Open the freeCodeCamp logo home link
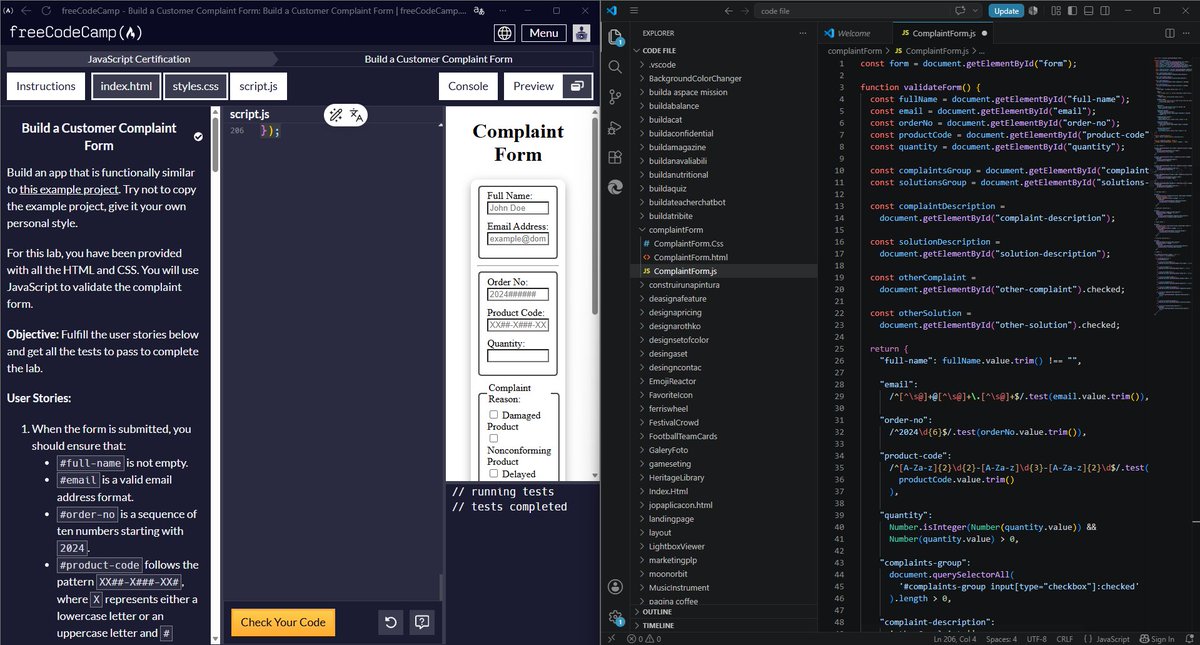 pyautogui.click(x=76, y=32)
